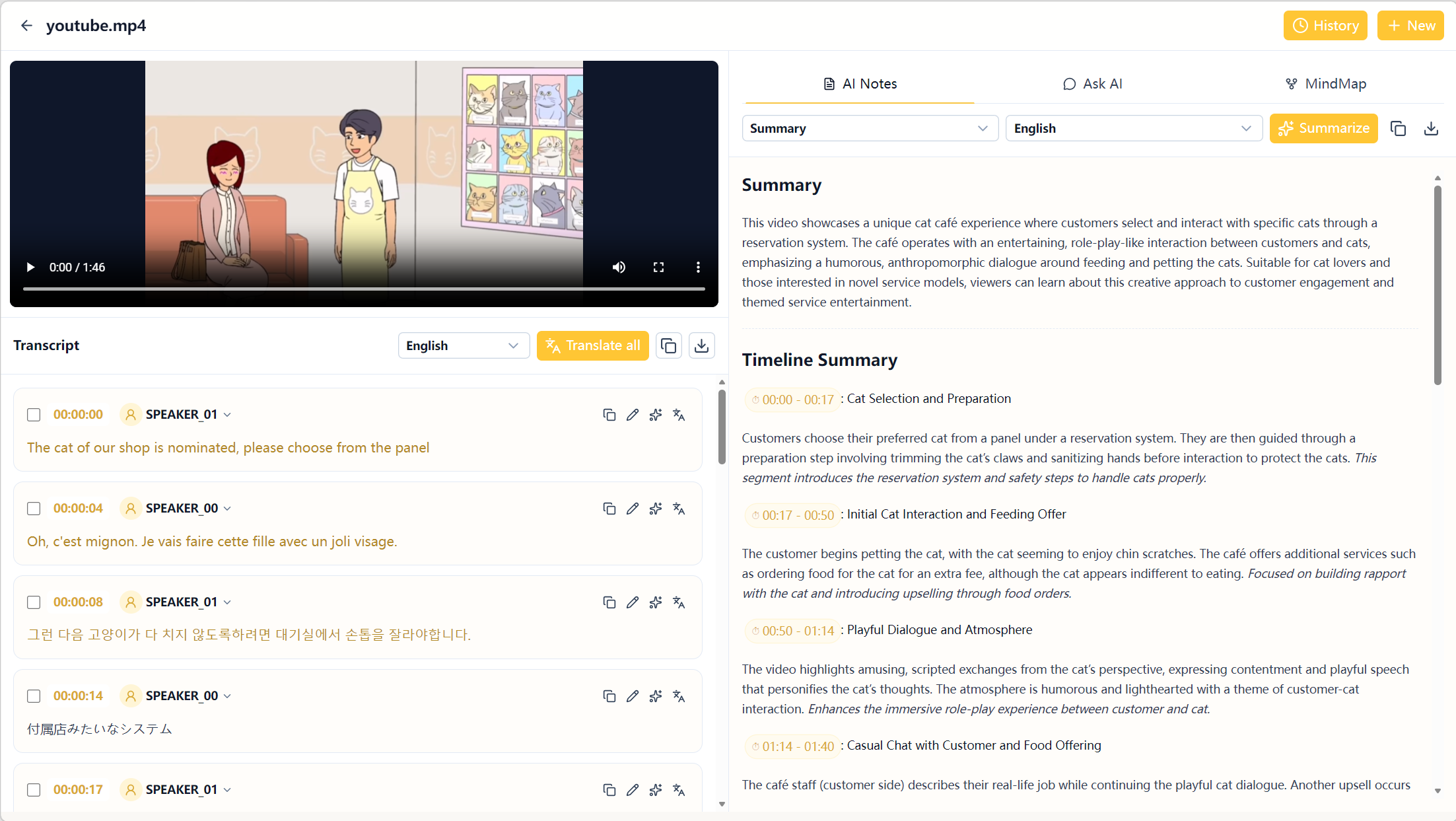Check the 00:00:04 segment checkbox
Screen dimensions: 1456x821
coord(34,509)
